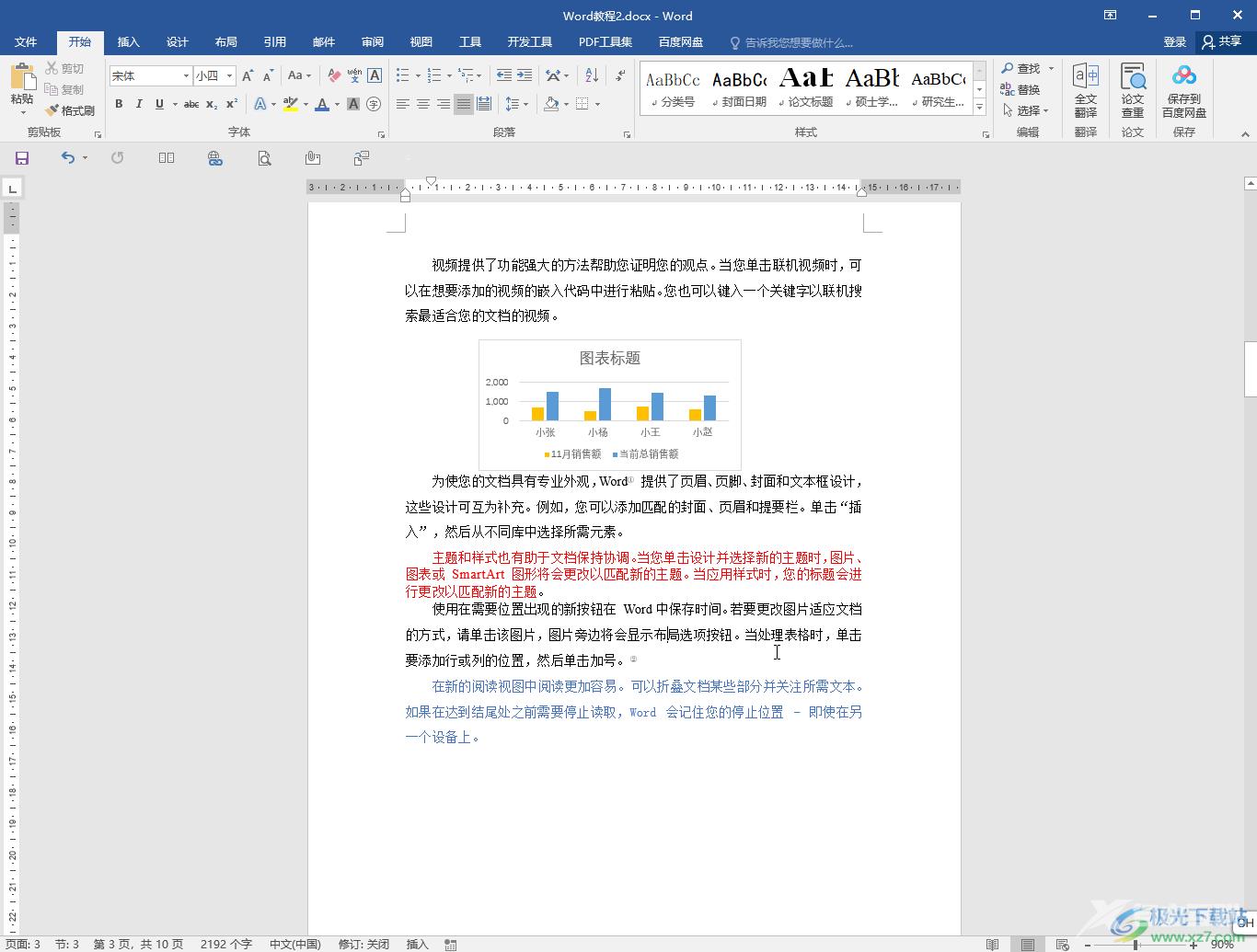Clear all formatting using the eraser icon

coord(334,75)
